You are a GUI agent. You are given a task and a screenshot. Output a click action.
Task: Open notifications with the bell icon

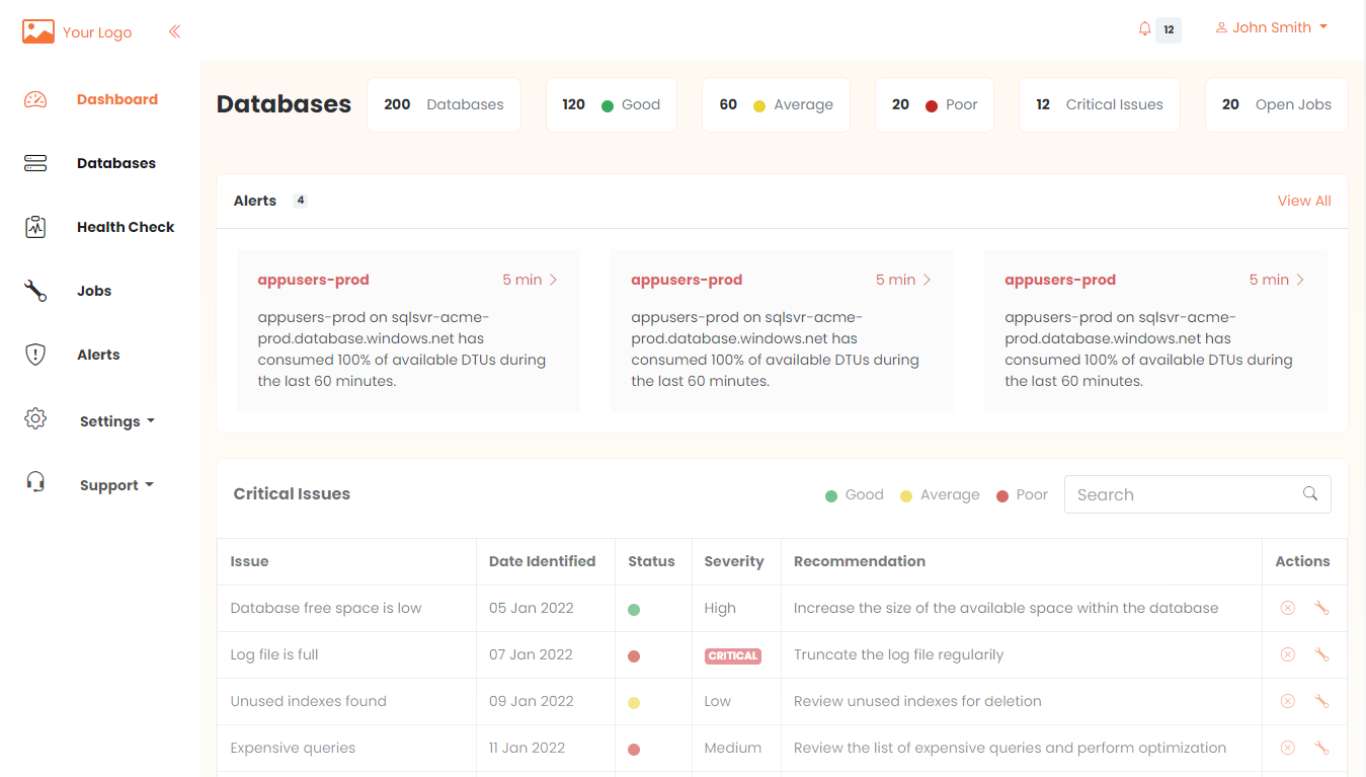click(x=1145, y=29)
